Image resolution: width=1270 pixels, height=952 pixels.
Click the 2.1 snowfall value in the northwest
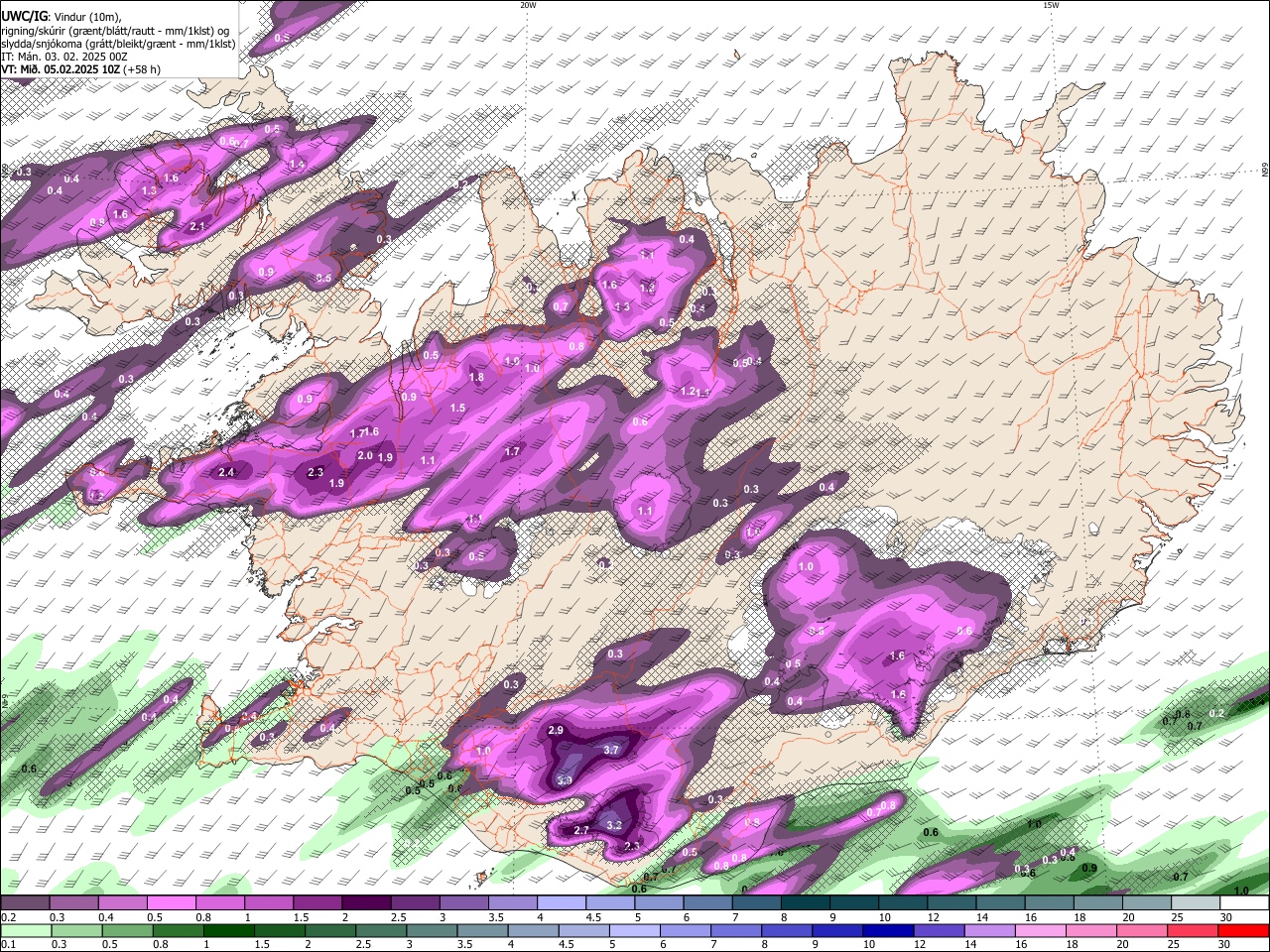(196, 227)
